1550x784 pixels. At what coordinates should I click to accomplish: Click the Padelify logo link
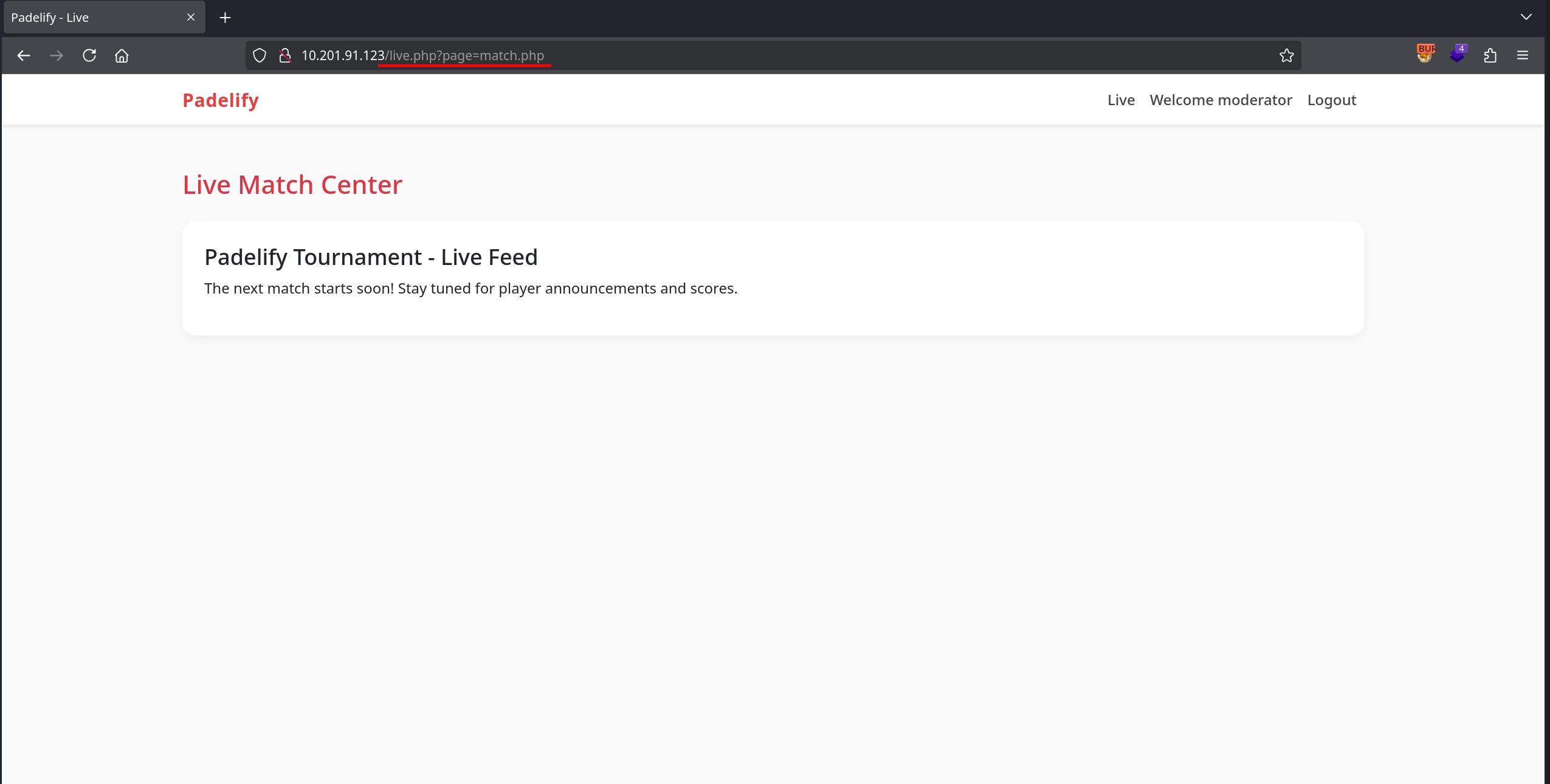click(x=221, y=100)
